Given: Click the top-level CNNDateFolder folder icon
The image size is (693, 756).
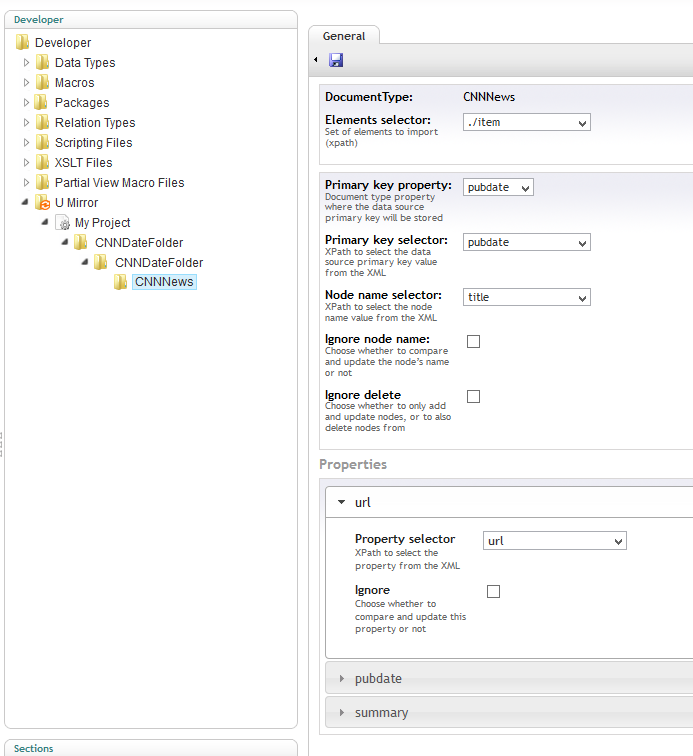Looking at the screenshot, I should (81, 243).
